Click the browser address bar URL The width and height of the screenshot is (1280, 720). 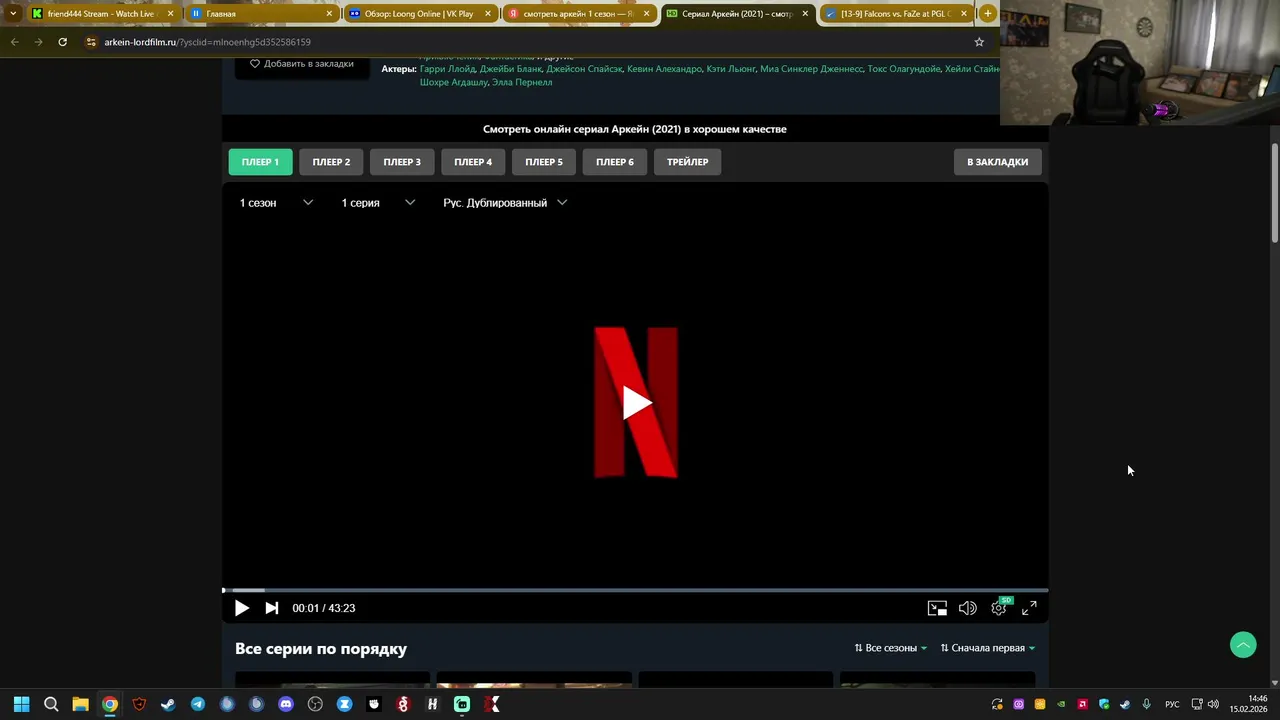pyautogui.click(x=207, y=42)
